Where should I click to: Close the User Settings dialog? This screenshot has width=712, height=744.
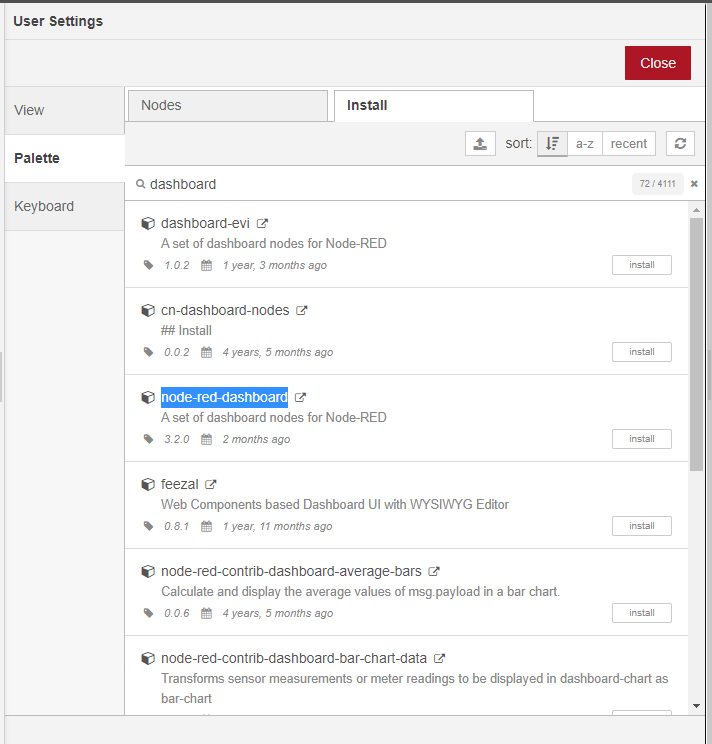[x=657, y=63]
